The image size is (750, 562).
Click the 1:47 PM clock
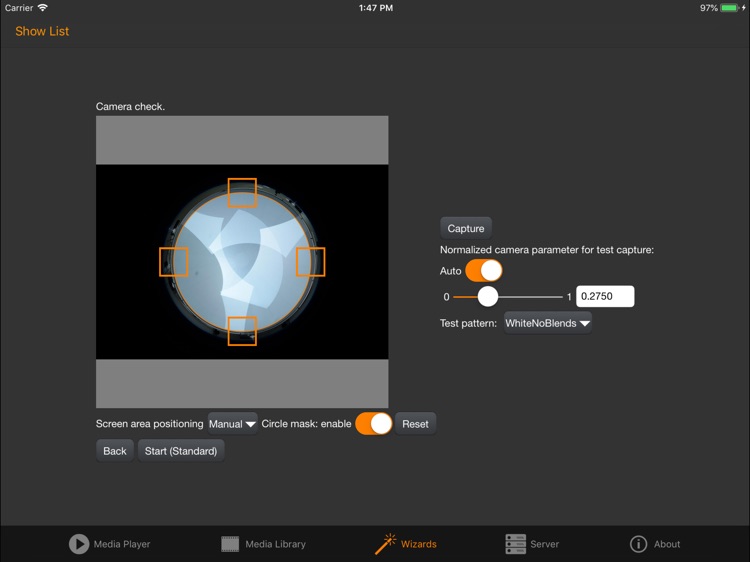click(x=376, y=8)
